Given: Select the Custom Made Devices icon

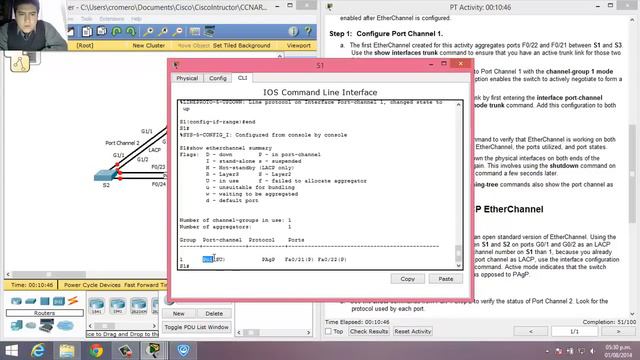Looking at the screenshot, I should click(47, 325).
